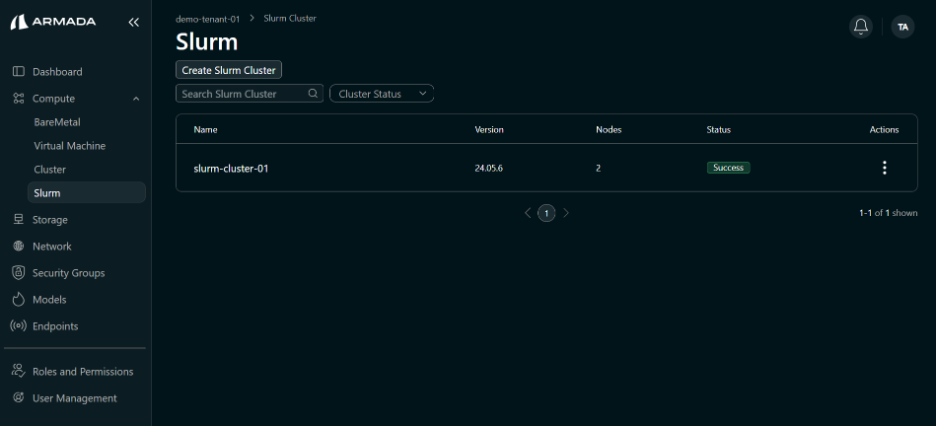
Task: Click the Endpoints broadcast icon
Action: click(19, 326)
